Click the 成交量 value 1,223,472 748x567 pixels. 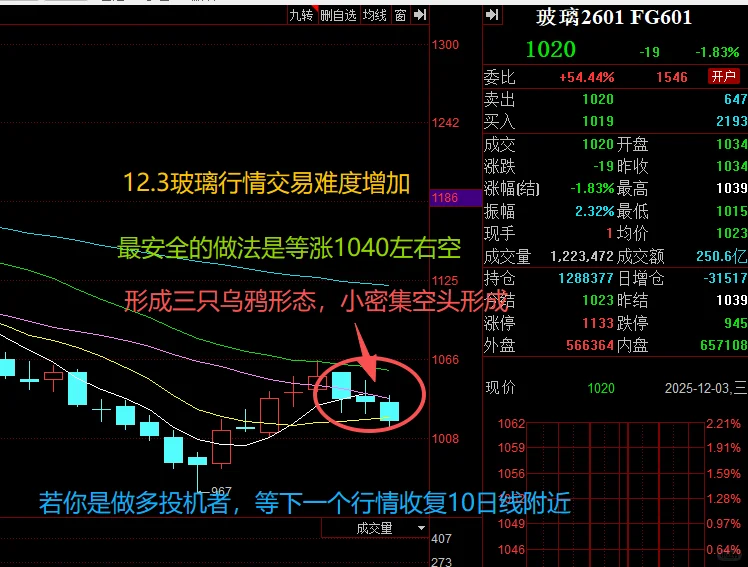click(582, 257)
